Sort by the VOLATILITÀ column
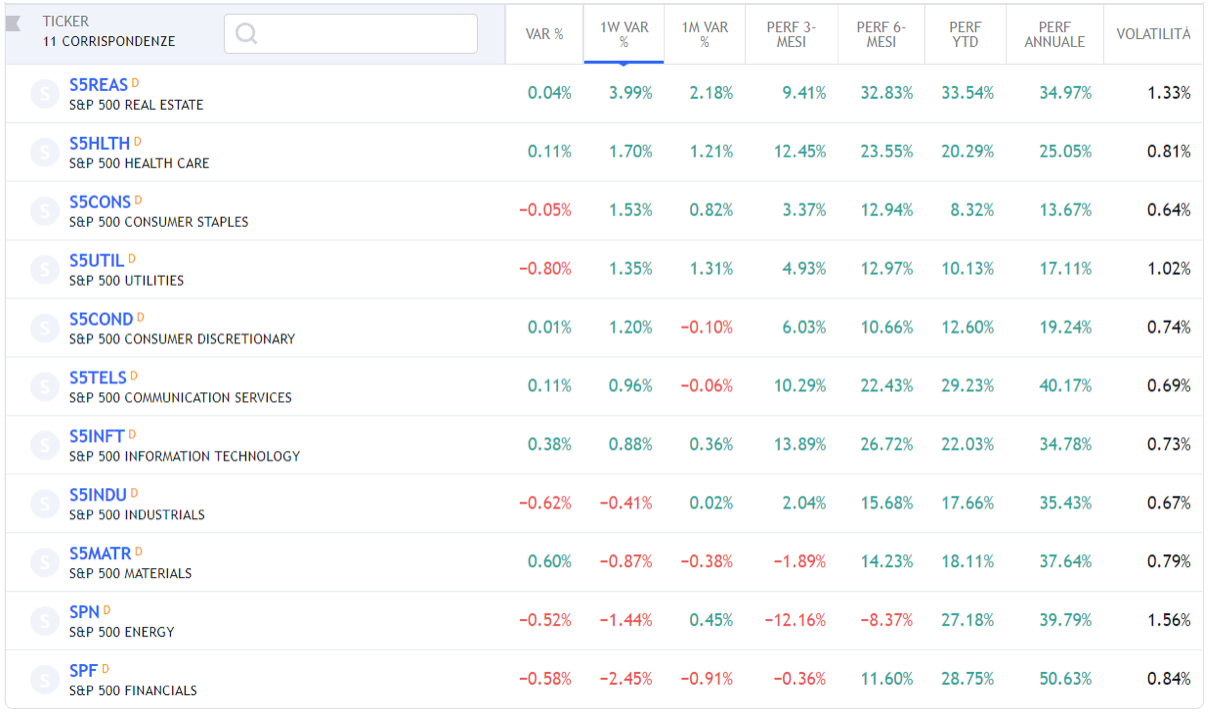 [x=1153, y=34]
